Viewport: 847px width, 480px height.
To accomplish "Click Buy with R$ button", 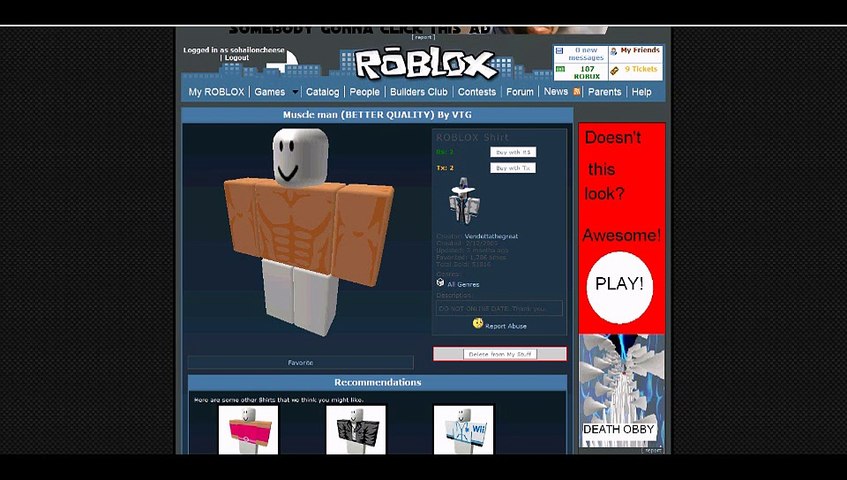I will point(513,152).
